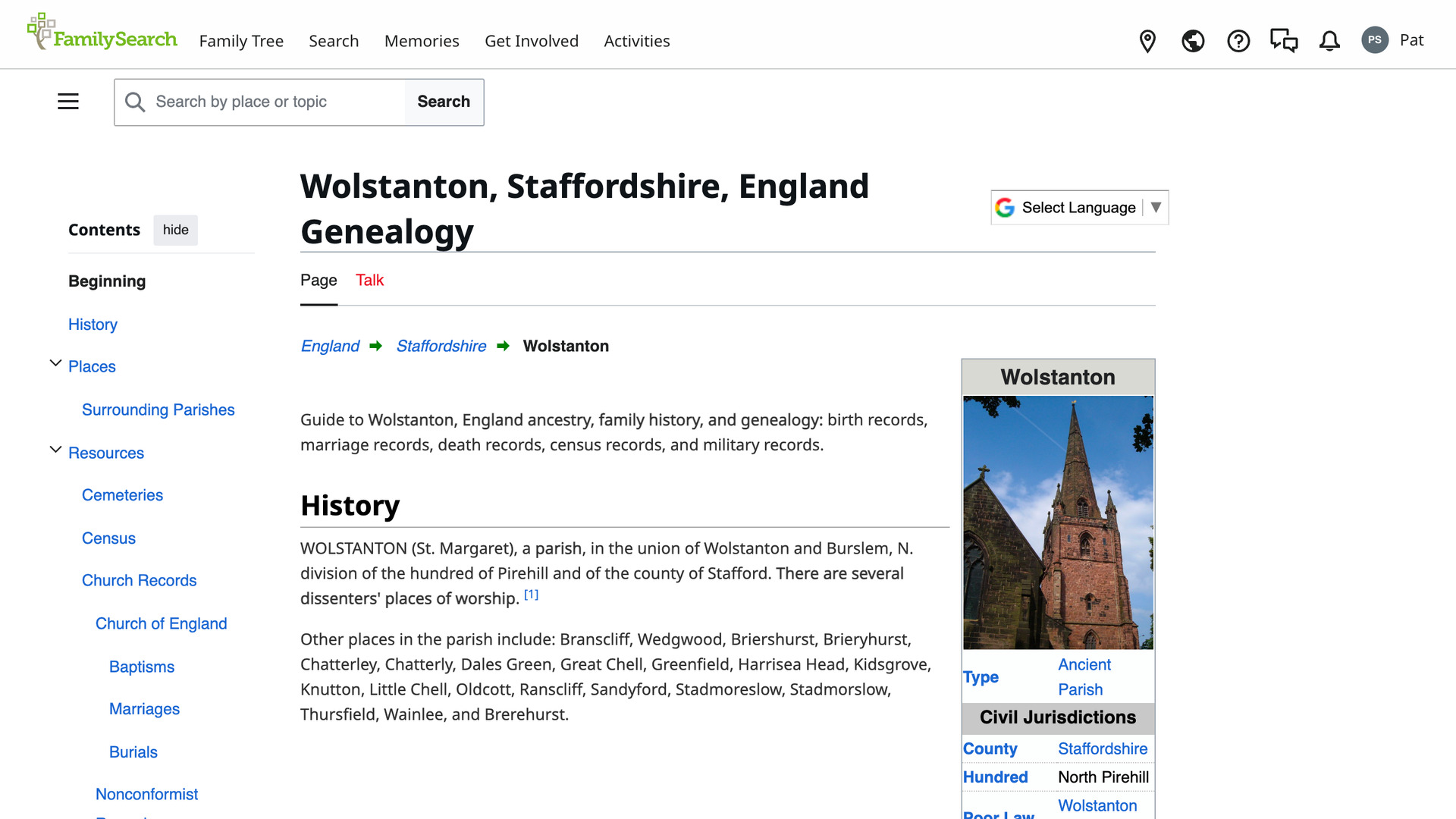The image size is (1456, 819).
Task: Open the globe language icon
Action: pos(1193,41)
